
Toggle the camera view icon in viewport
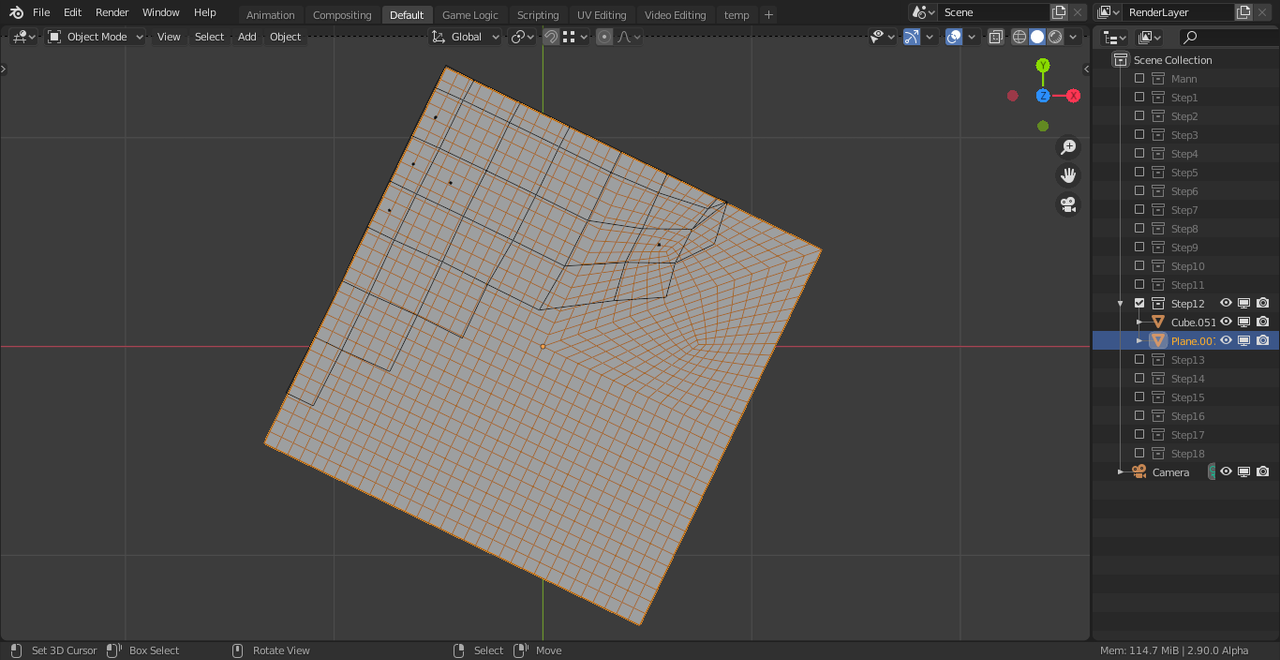[x=1068, y=205]
